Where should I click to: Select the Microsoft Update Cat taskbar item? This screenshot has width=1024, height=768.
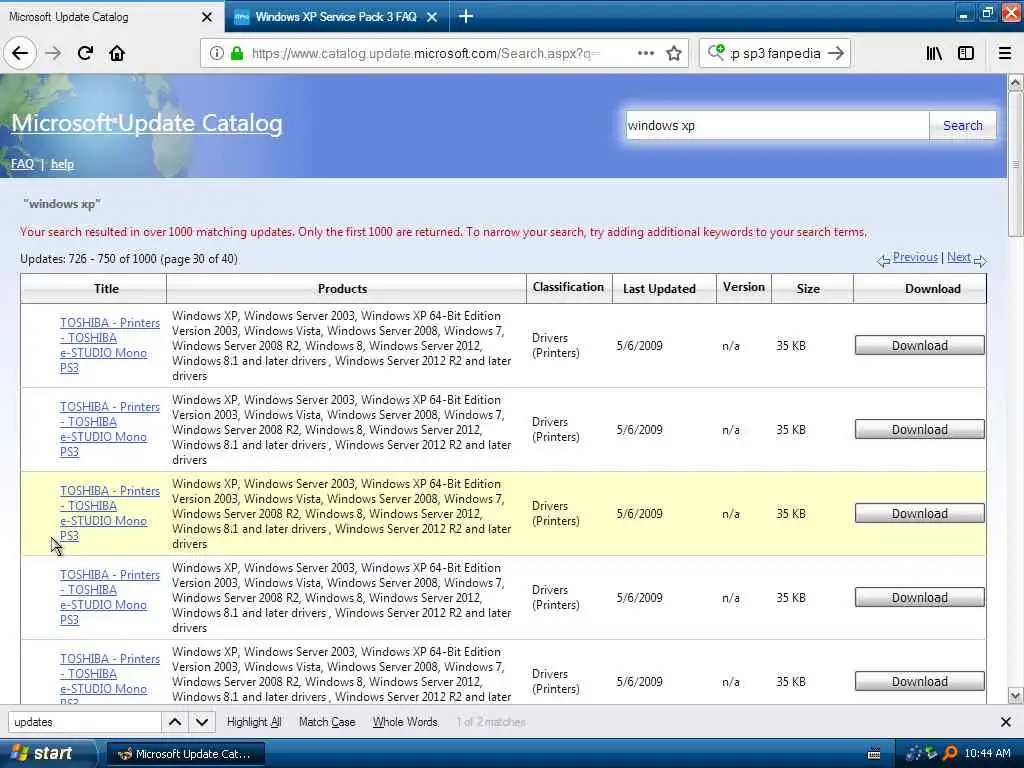185,754
